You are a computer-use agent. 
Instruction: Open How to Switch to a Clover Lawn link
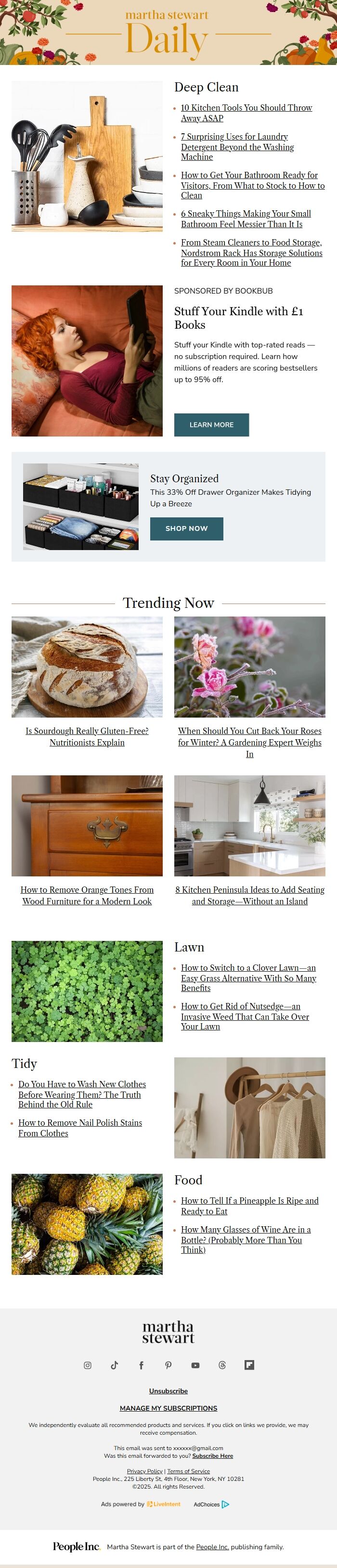(248, 977)
